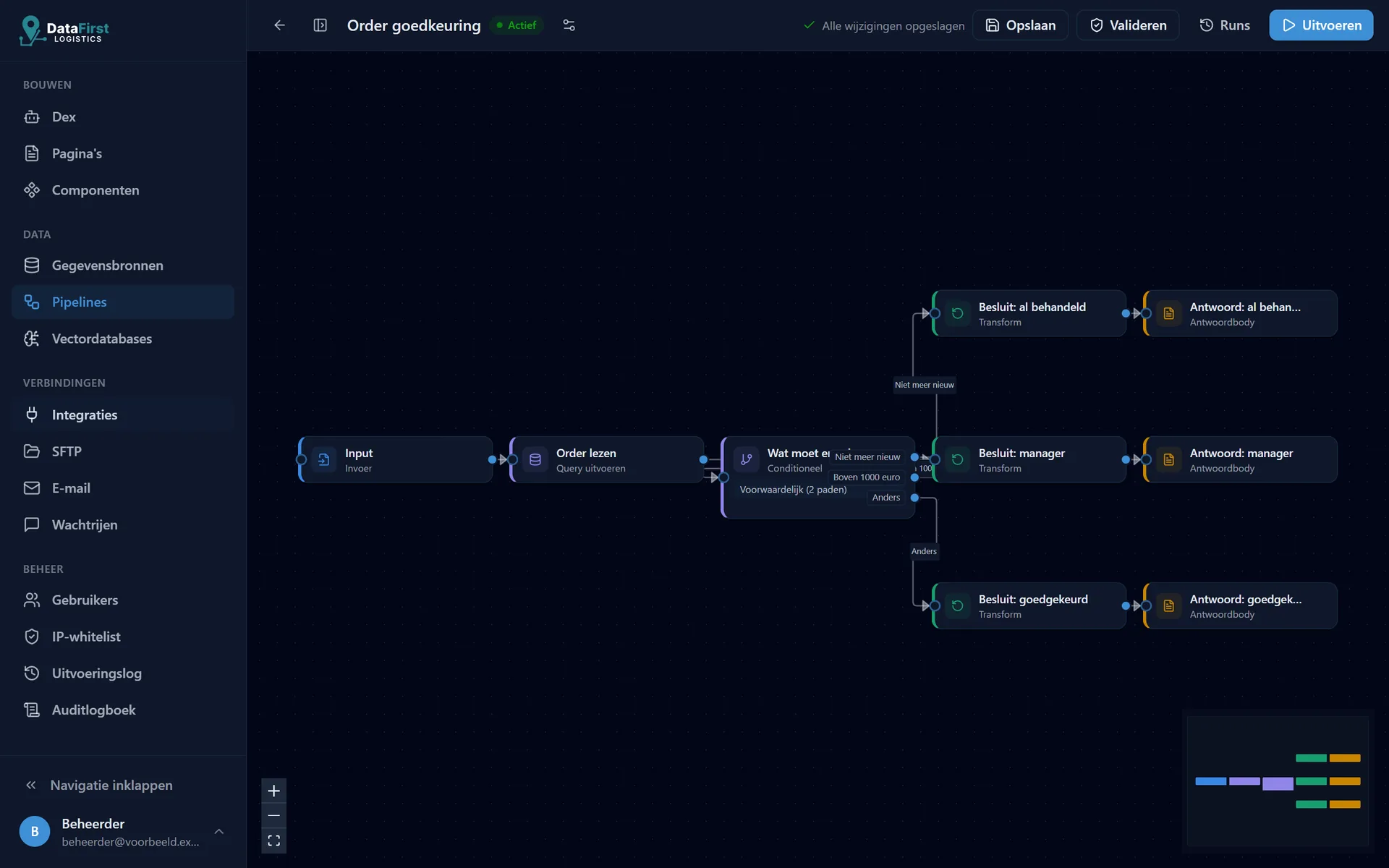
Task: Click the Actief status badge
Action: pyautogui.click(x=517, y=25)
